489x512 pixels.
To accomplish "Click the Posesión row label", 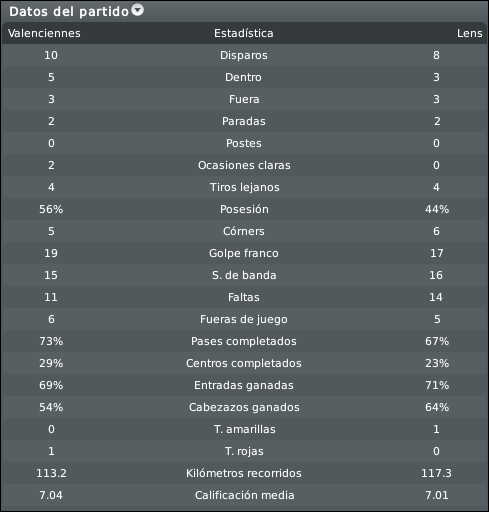I will click(244, 209).
